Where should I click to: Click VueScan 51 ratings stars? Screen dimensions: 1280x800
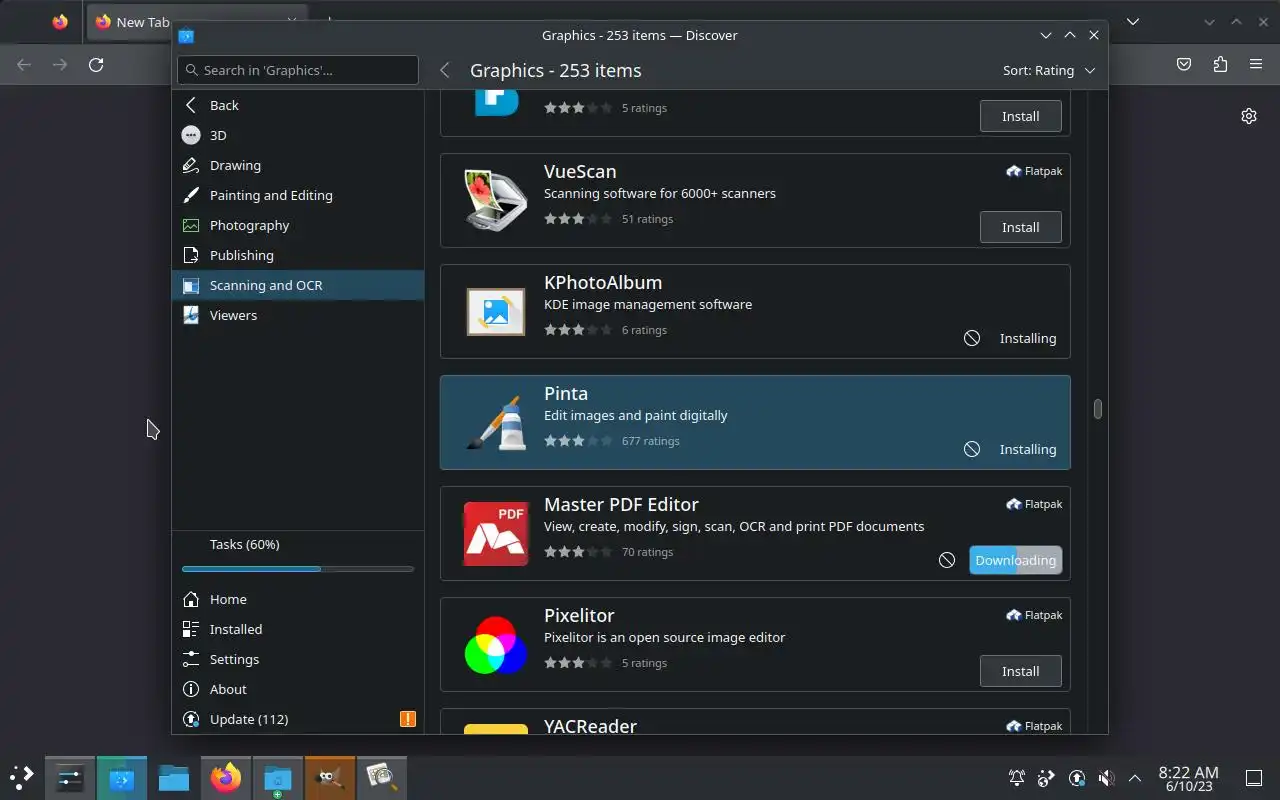578,219
